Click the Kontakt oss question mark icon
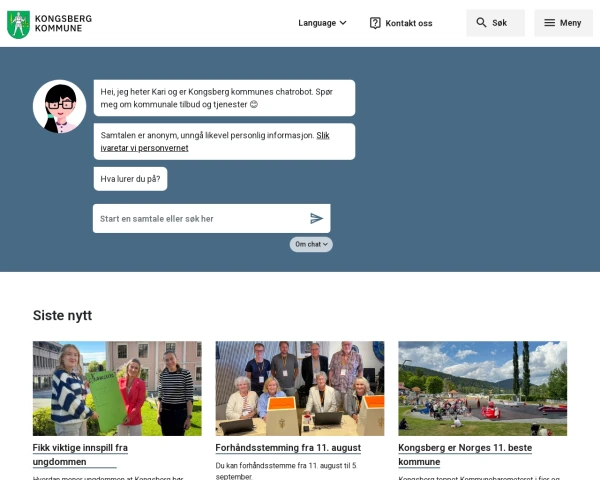This screenshot has height=480, width=600. [375, 23]
